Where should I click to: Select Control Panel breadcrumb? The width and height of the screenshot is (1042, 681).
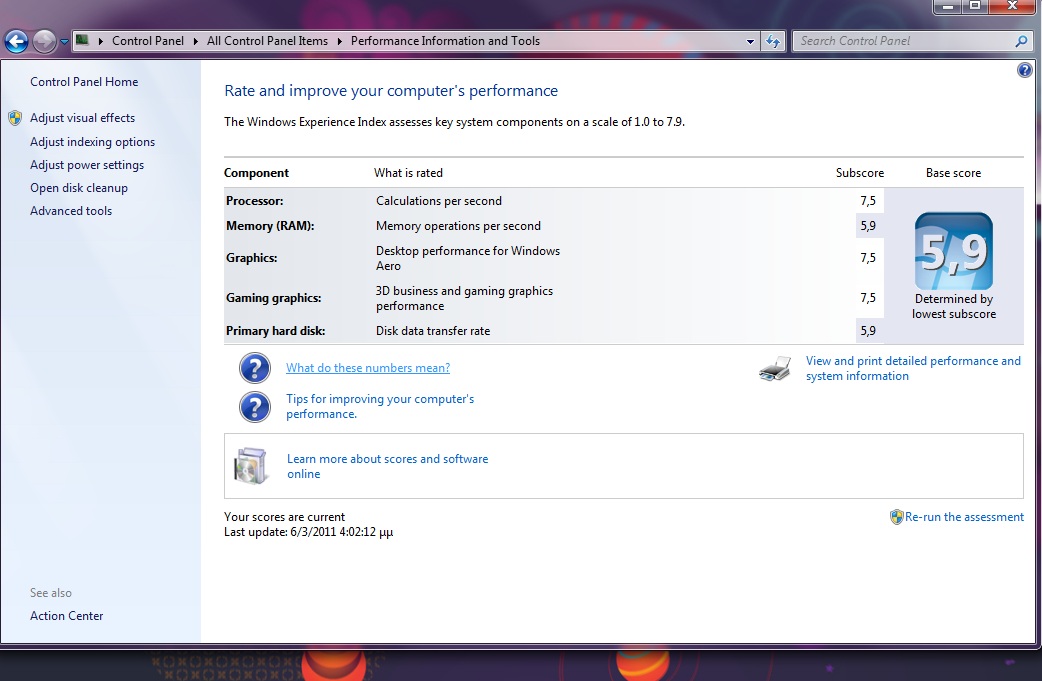(148, 41)
